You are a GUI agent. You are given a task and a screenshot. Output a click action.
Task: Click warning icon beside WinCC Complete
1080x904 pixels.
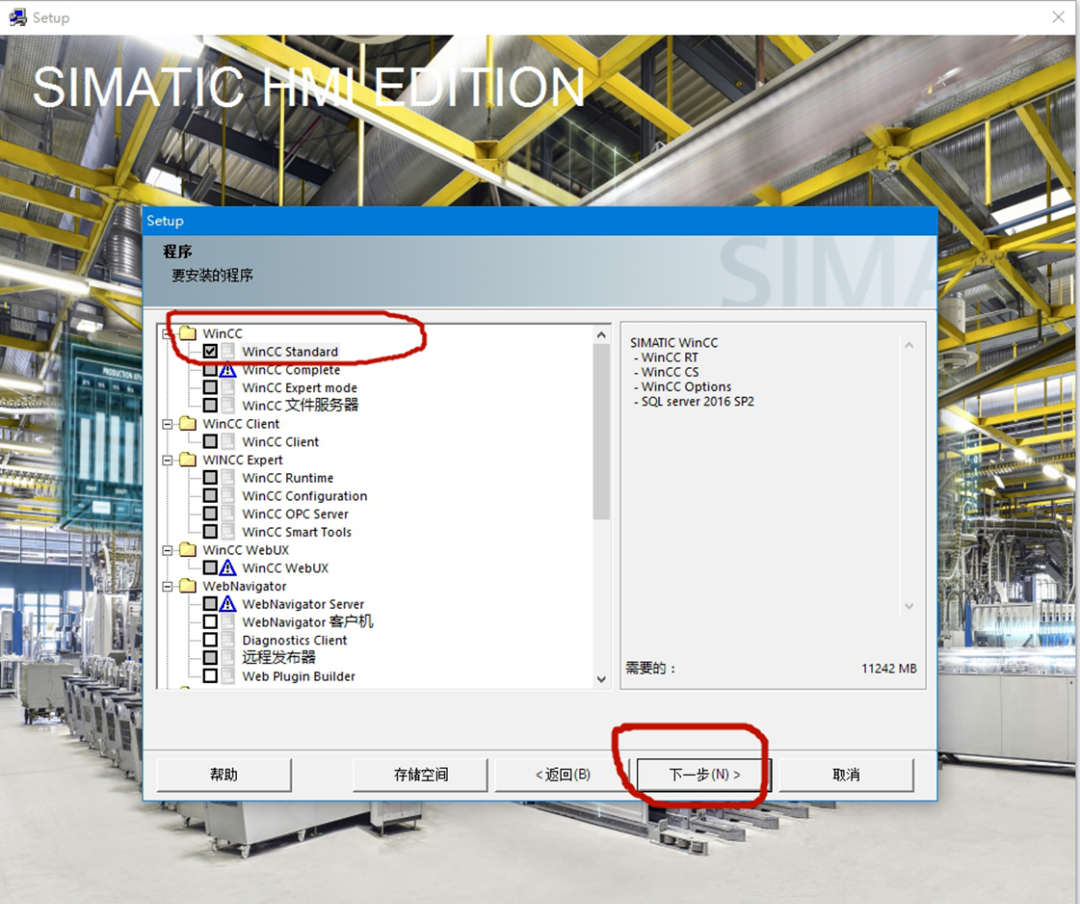tap(228, 370)
